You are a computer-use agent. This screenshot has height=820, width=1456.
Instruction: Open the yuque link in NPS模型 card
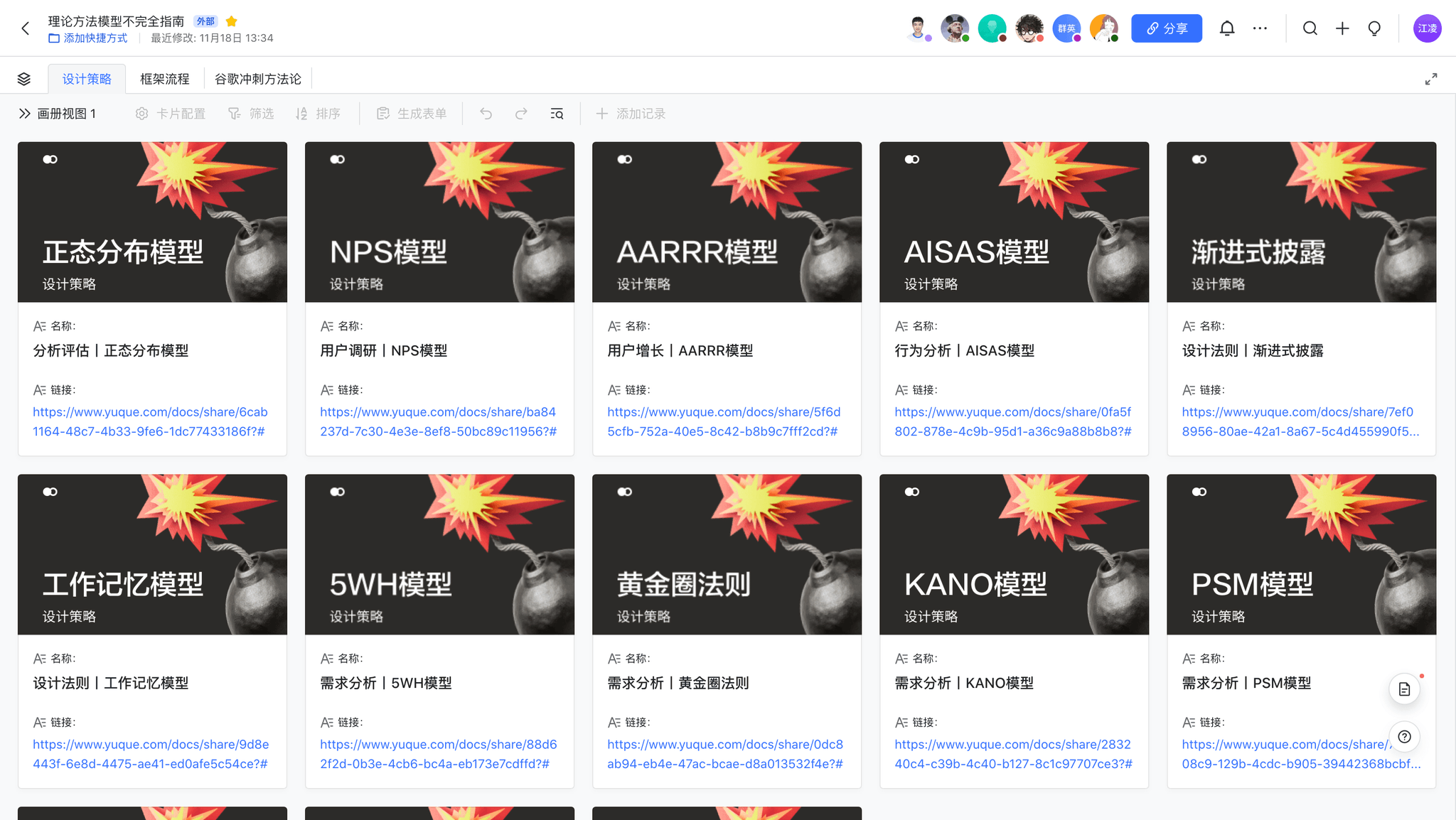pyautogui.click(x=438, y=421)
